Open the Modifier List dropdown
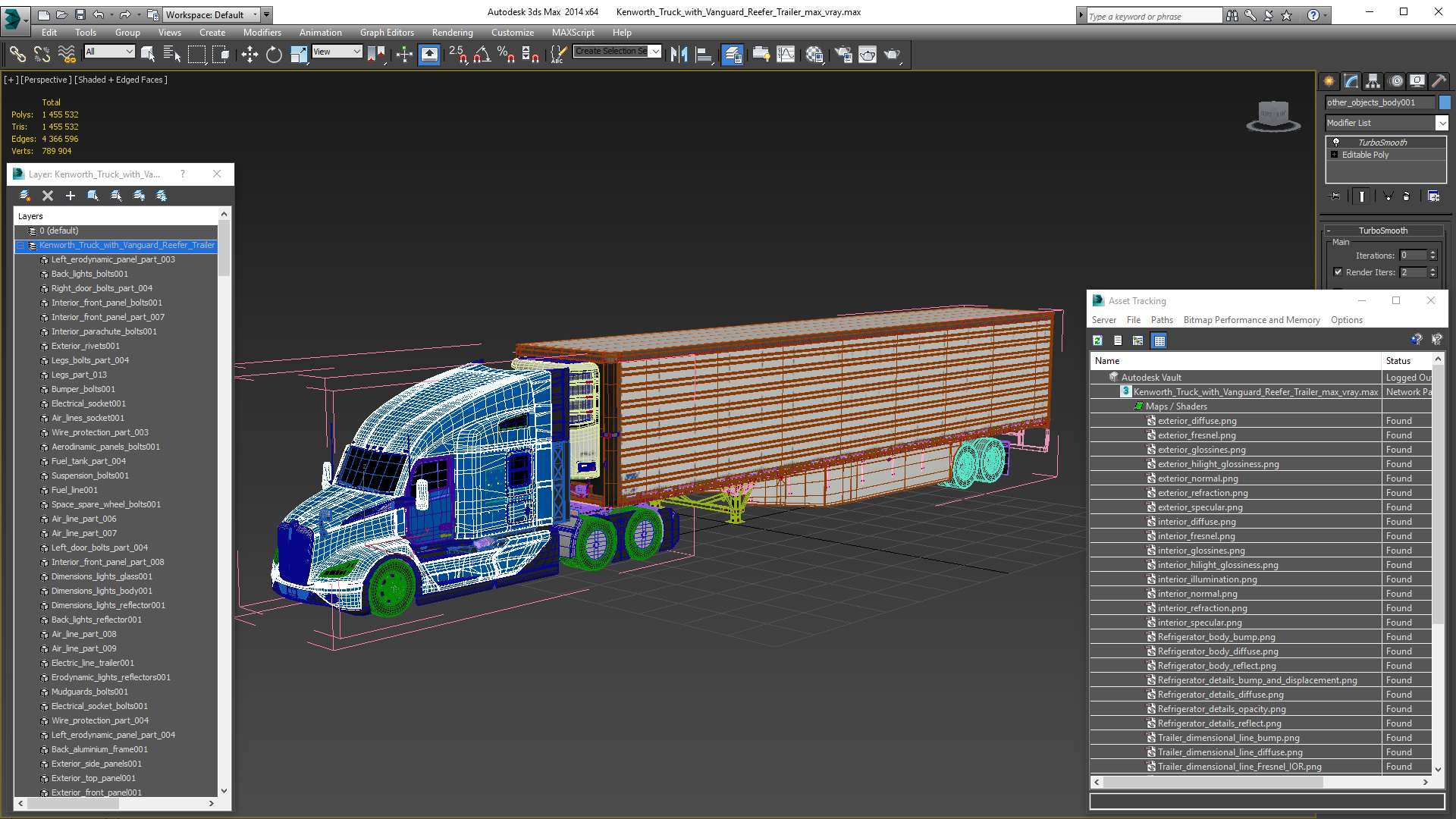Viewport: 1456px width, 819px height. pos(1442,123)
